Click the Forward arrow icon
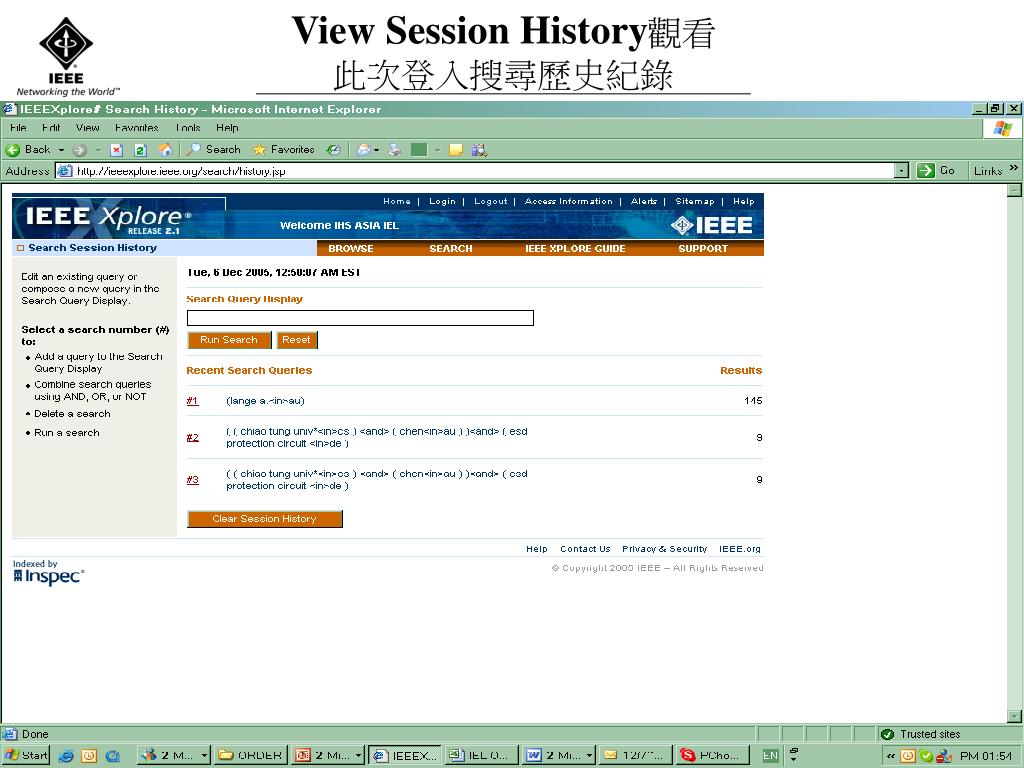The image size is (1024, 768). tap(80, 150)
